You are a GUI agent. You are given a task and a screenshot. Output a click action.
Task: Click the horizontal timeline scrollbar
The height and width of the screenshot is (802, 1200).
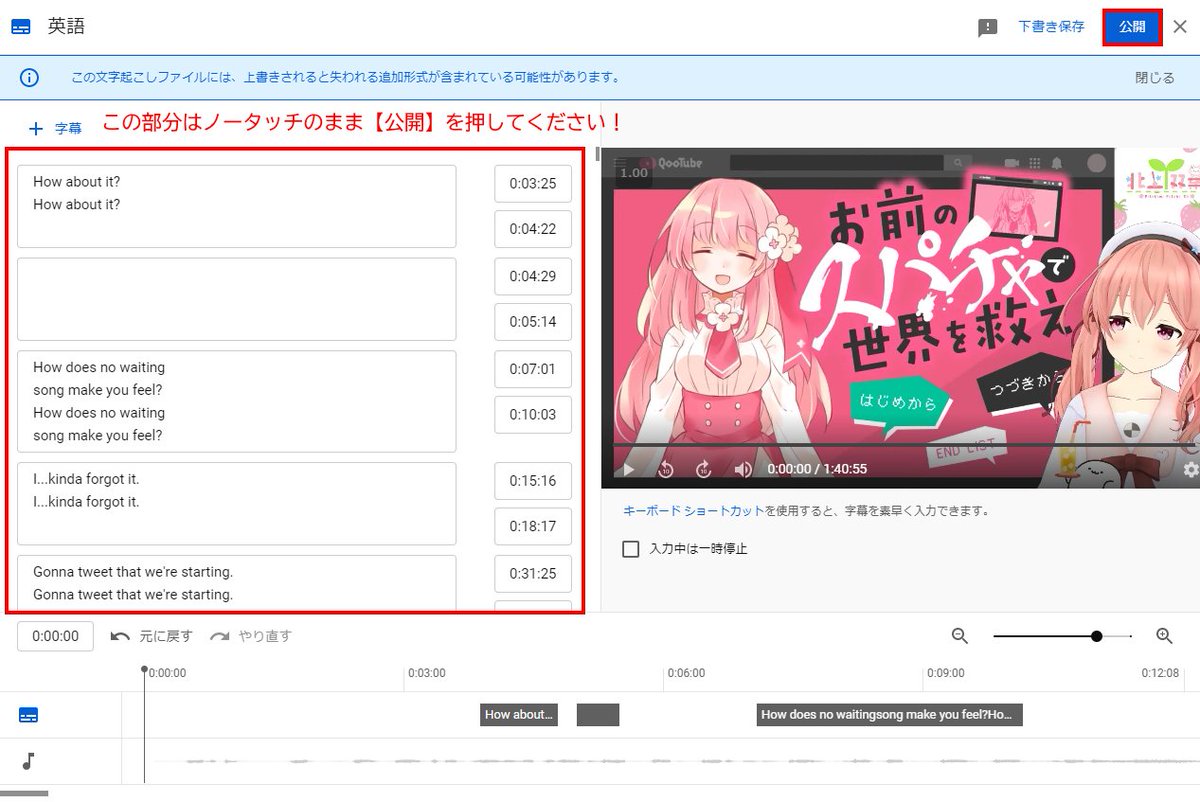coord(24,794)
